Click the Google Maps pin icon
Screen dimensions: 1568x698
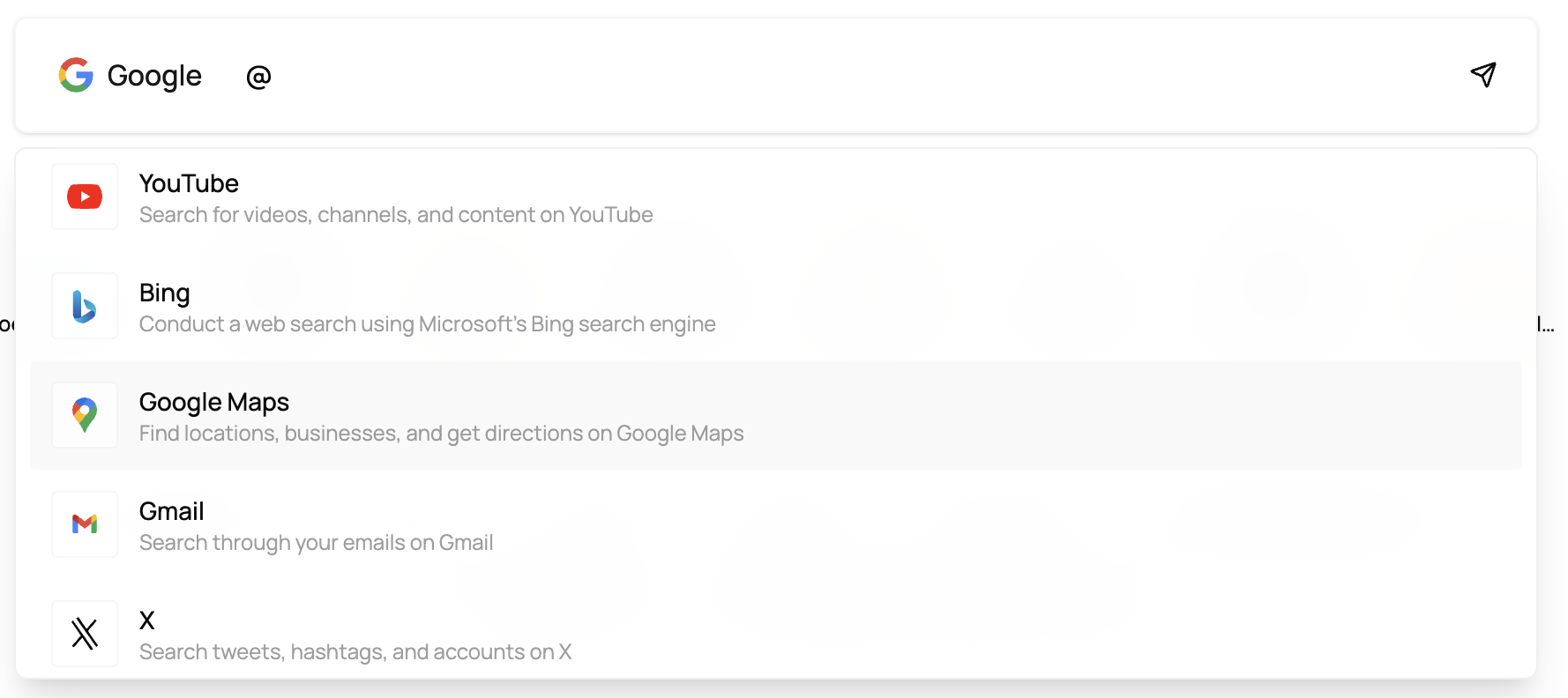click(x=85, y=415)
